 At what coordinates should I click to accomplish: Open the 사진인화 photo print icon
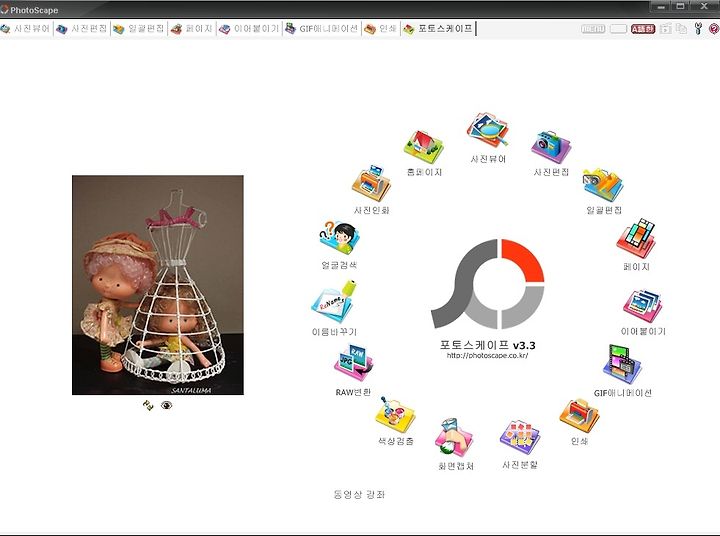click(371, 183)
